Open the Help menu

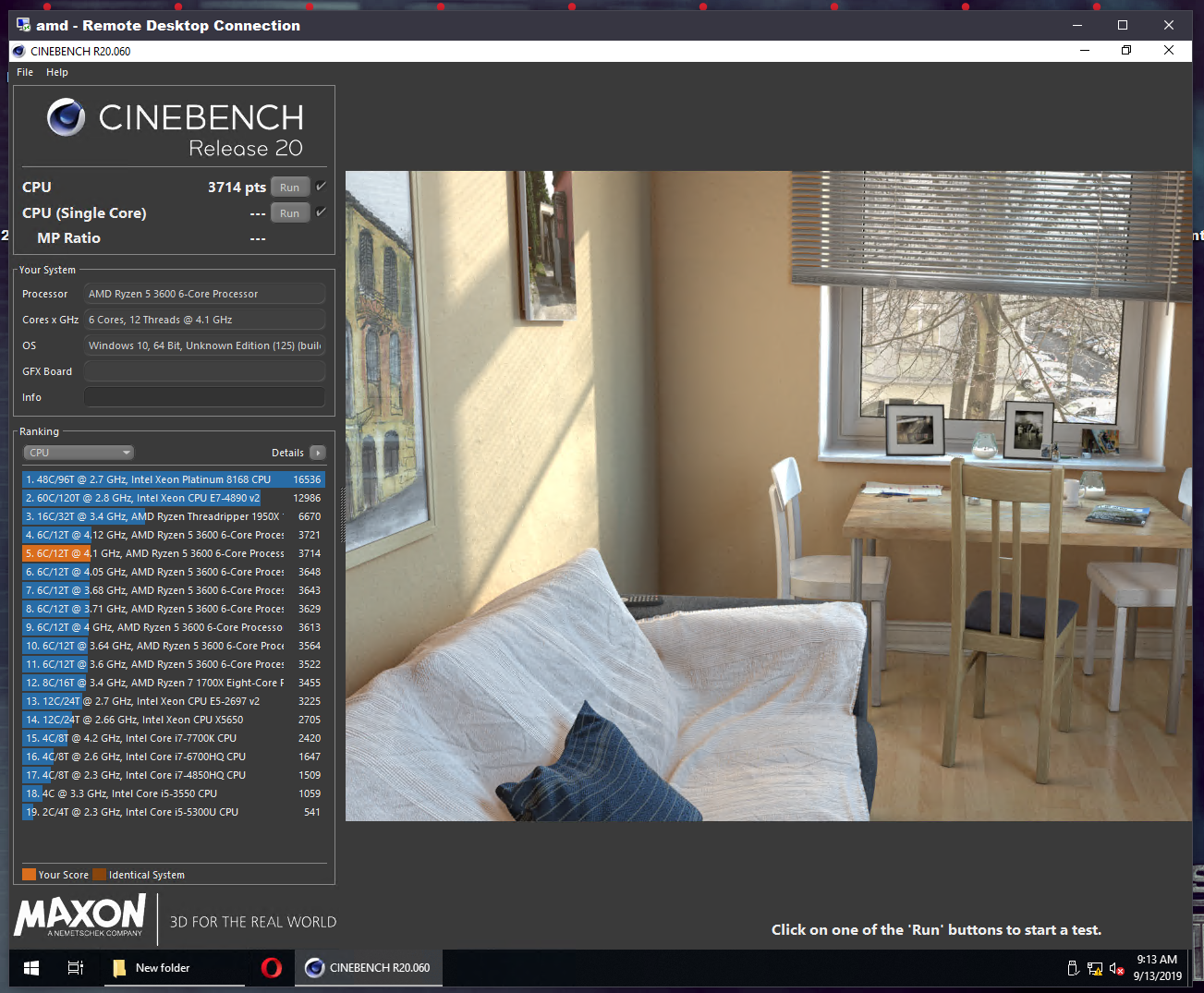pyautogui.click(x=57, y=72)
